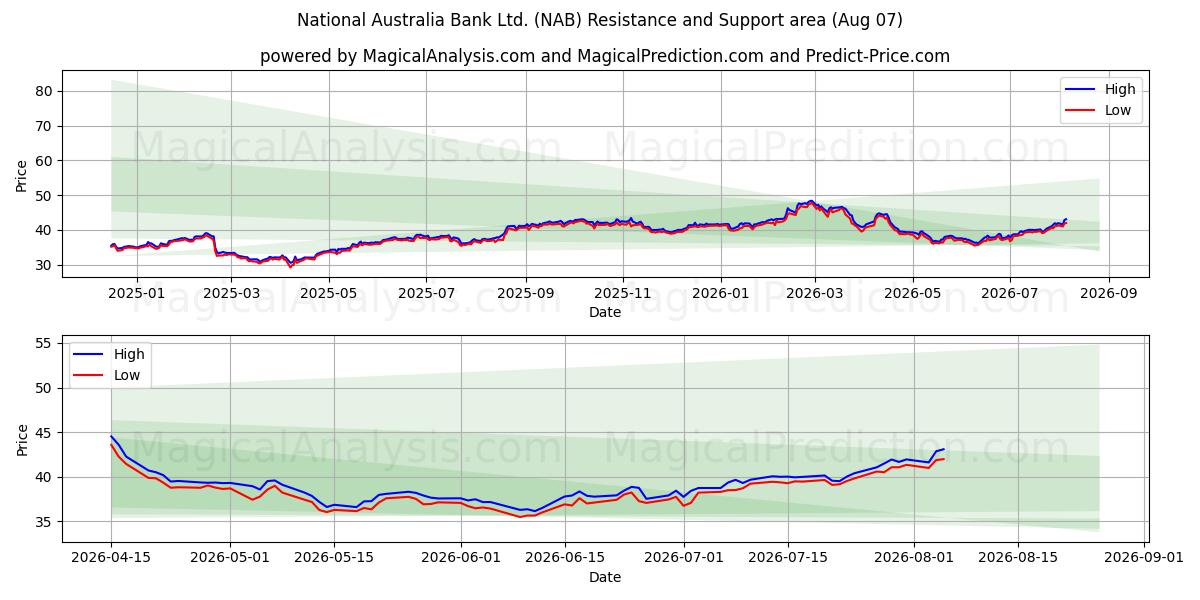Click the '80' price tick on the top chart
1200x600 pixels.
point(46,91)
